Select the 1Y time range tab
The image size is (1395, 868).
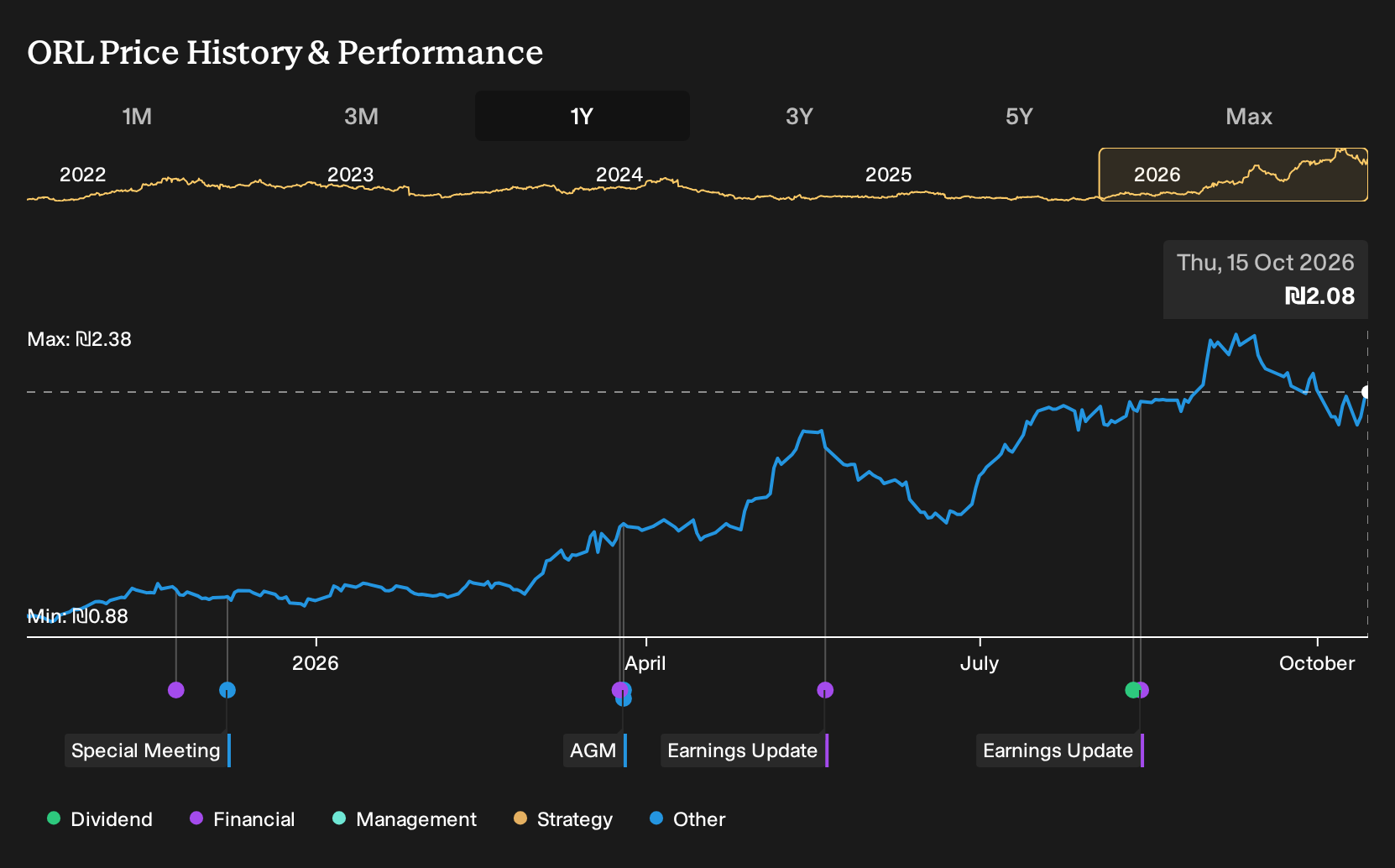[x=583, y=116]
